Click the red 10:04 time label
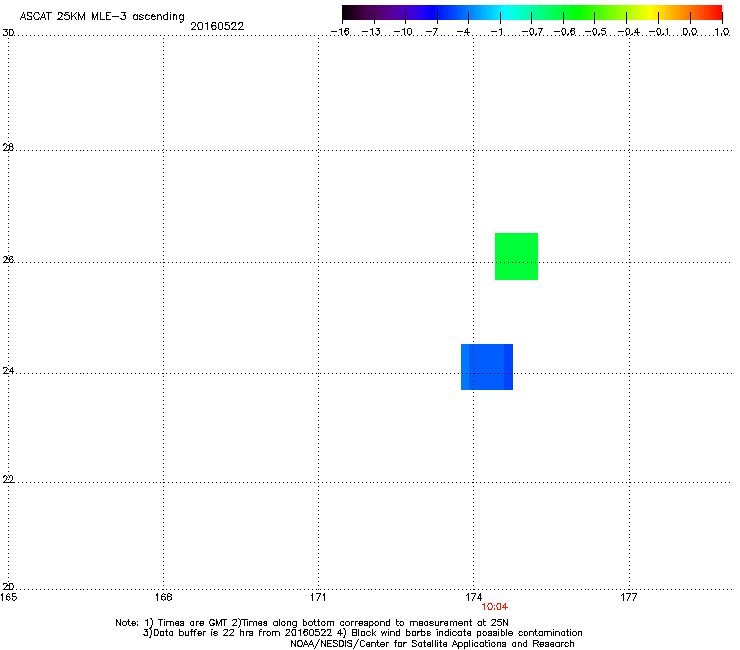This screenshot has height=650, width=740. coord(495,607)
